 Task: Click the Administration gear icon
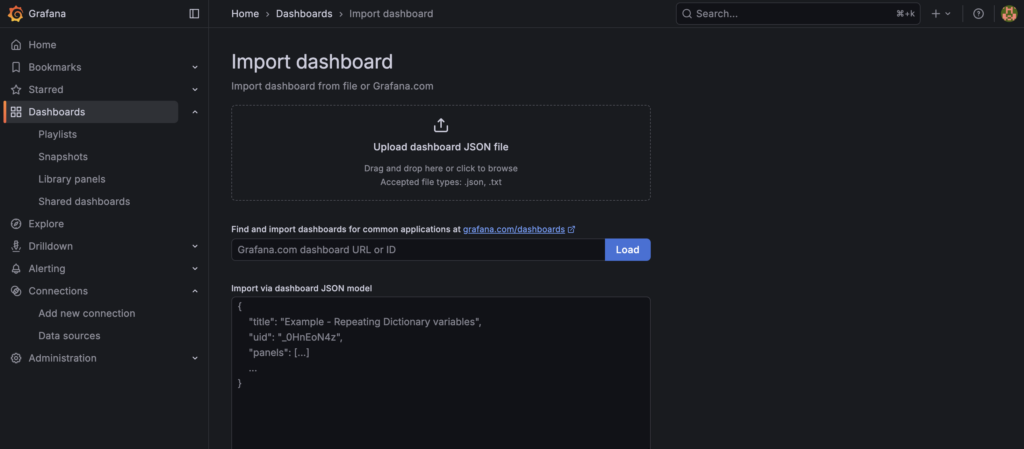(x=16, y=358)
